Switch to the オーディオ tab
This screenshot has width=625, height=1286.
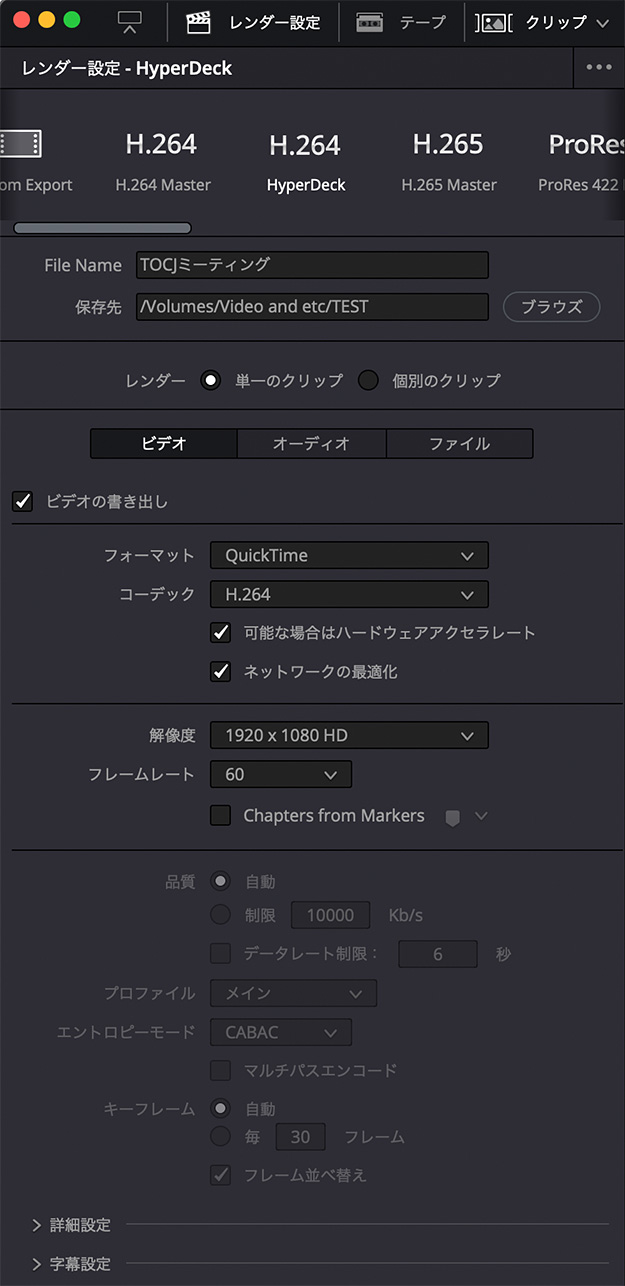point(311,444)
